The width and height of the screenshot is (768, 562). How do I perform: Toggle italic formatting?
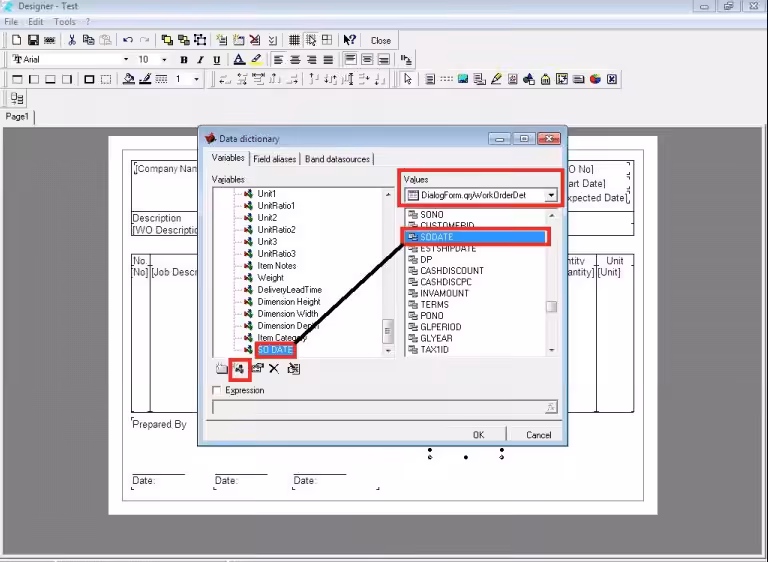tap(200, 60)
